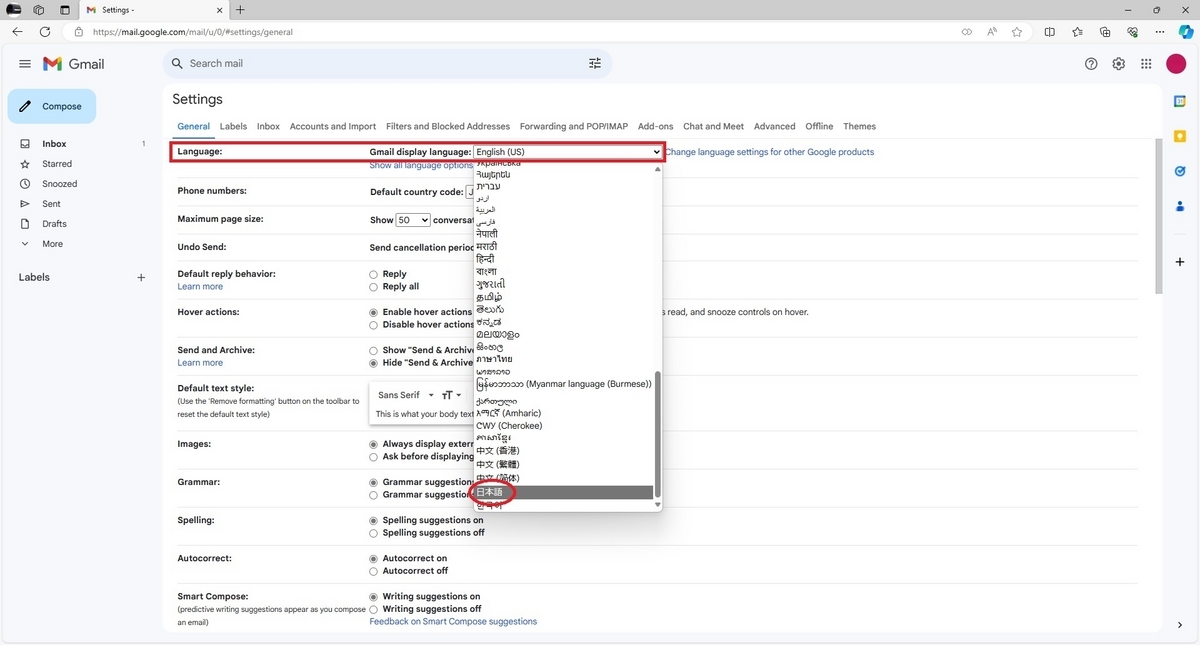Screen dimensions: 1200x645
Task: Open Edge settings and more menu
Action: 1160,32
